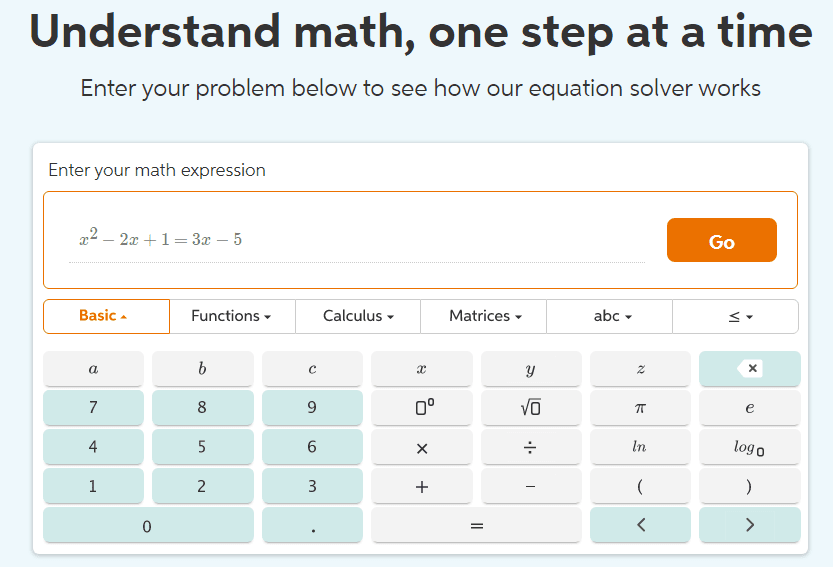Click the multiplication sign key
Viewport: 833px width, 567px height.
point(421,448)
